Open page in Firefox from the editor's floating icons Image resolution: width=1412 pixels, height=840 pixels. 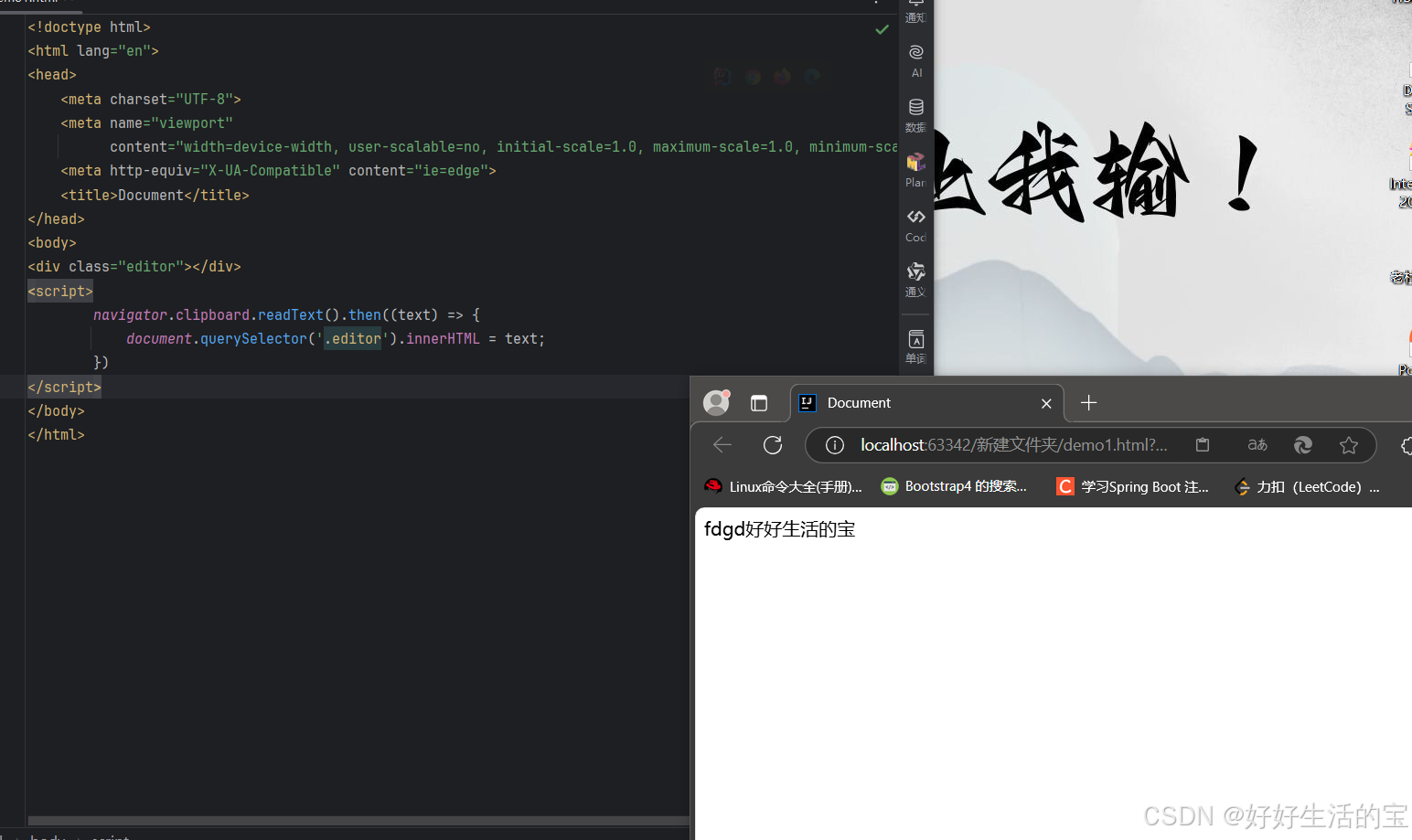pyautogui.click(x=782, y=77)
